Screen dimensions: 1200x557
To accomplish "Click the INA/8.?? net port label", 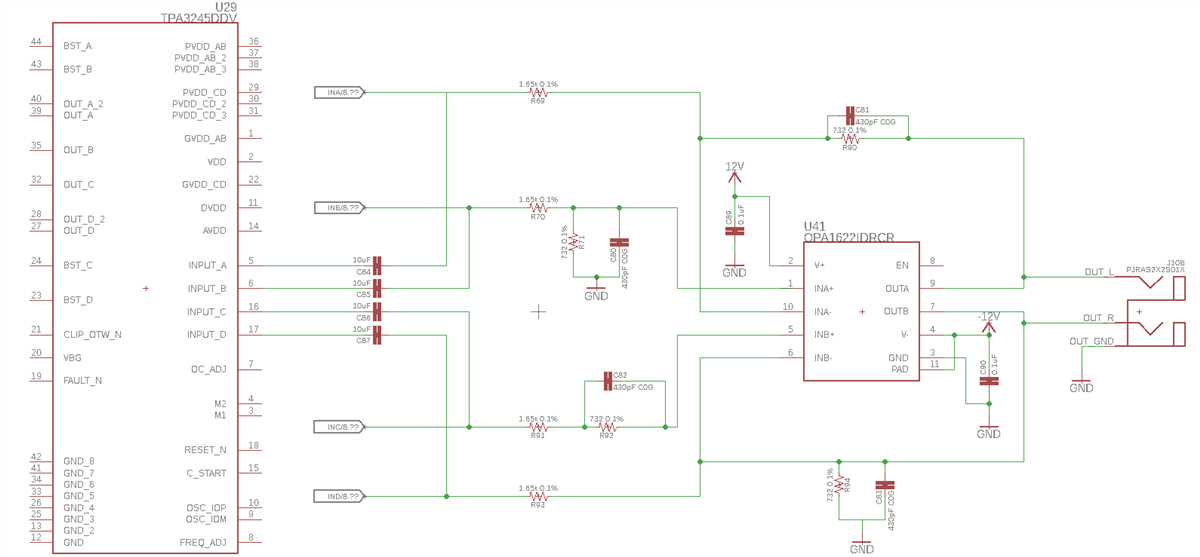I will [339, 92].
